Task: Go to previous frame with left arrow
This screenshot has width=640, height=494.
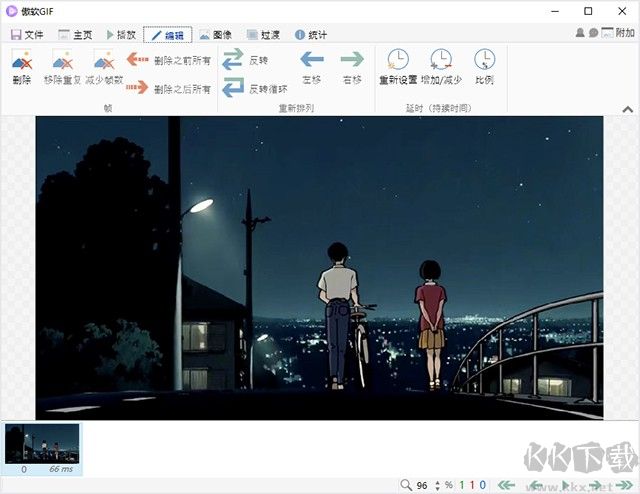Action: click(x=536, y=485)
